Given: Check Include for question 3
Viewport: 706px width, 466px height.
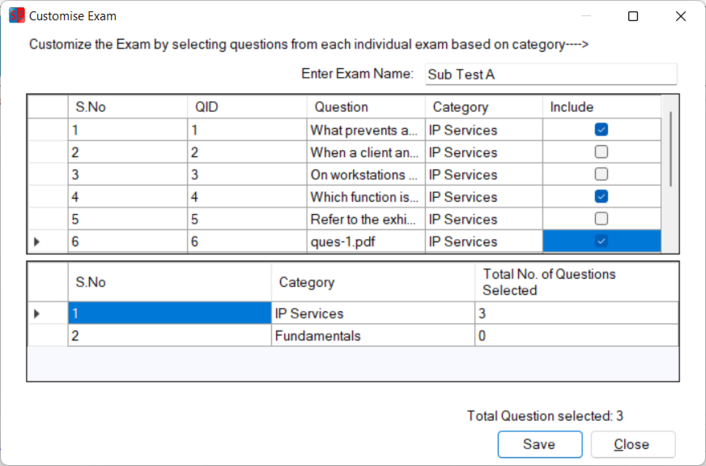Looking at the screenshot, I should (601, 174).
